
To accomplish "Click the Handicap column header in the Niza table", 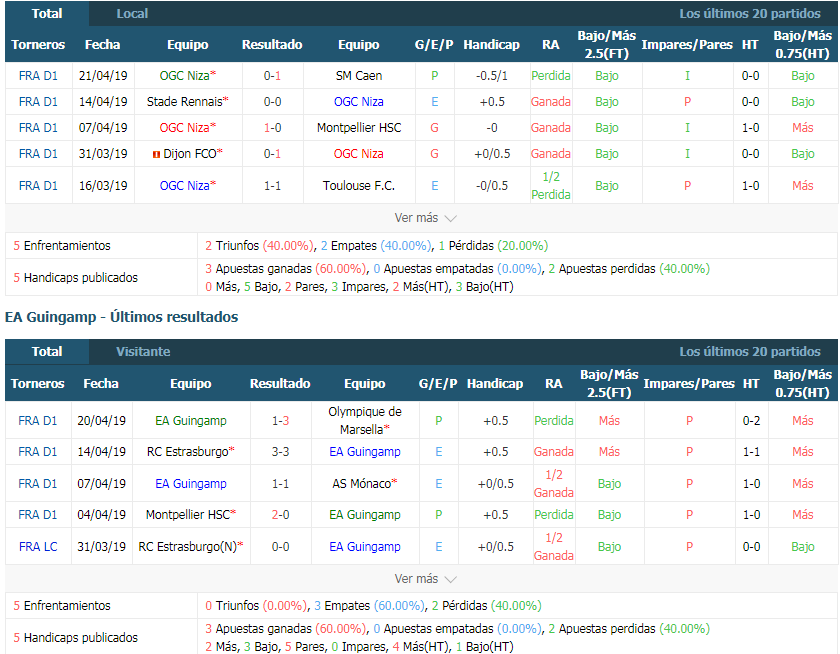I will (x=491, y=44).
